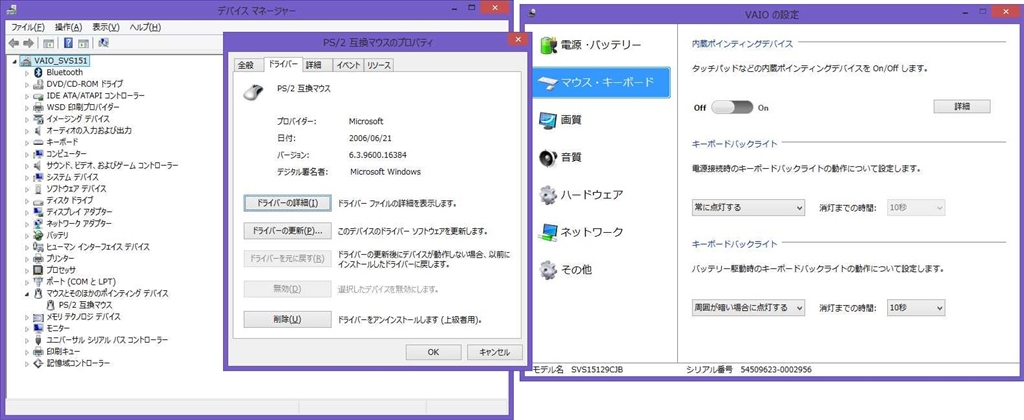Expand the イメージング デバイス node
The height and width of the screenshot is (420, 1024).
[x=27, y=119]
